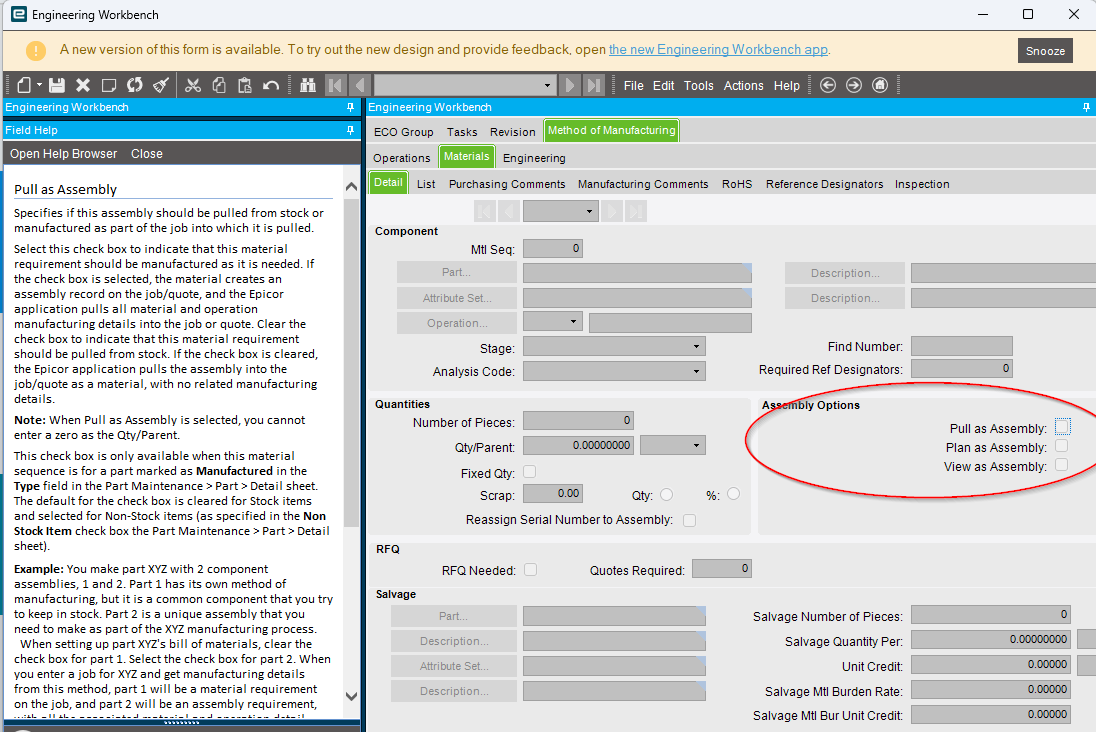Open the Reference Designators tab
This screenshot has height=732, width=1096.
(x=824, y=184)
